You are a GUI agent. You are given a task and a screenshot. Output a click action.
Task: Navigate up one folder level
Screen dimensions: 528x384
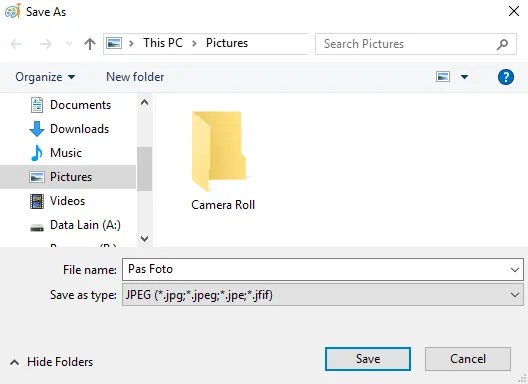[90, 44]
